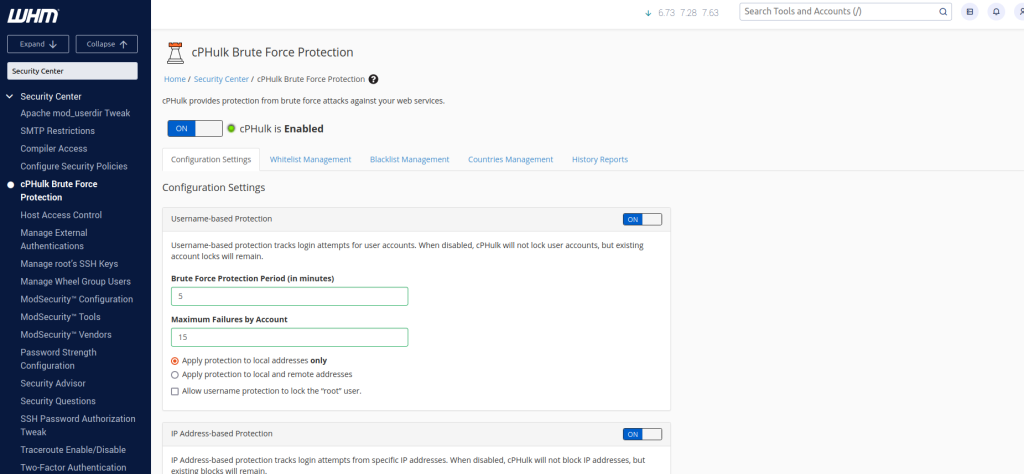Click the server info icon in header
This screenshot has width=1024, height=474.
pyautogui.click(x=968, y=12)
